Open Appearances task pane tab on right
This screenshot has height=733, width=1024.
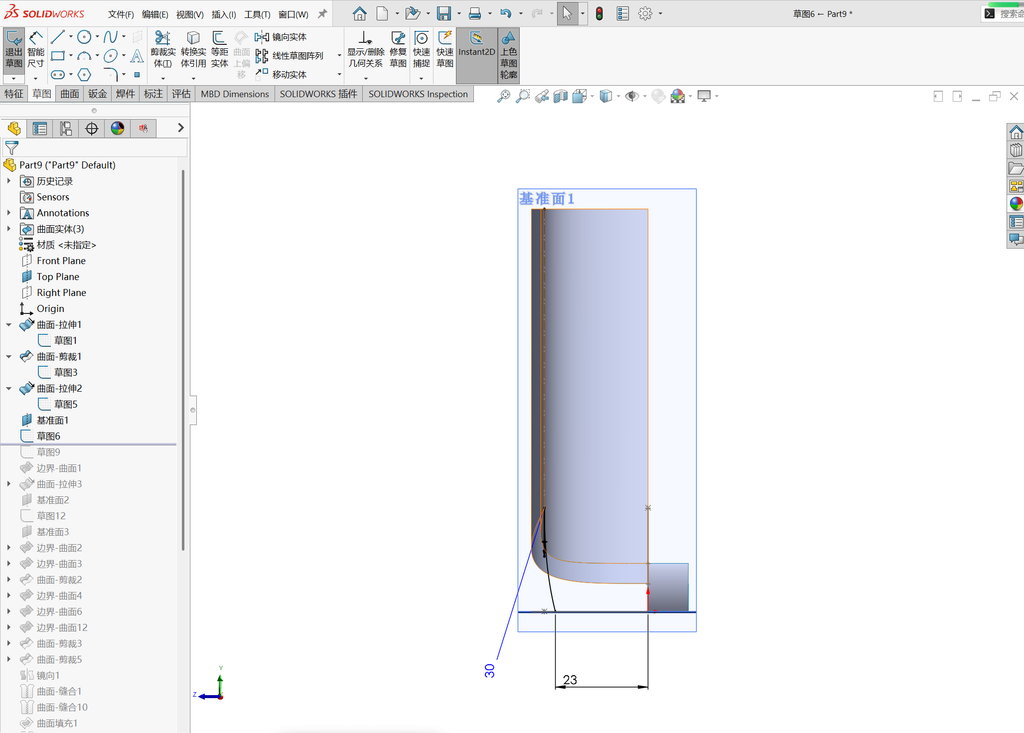click(x=1016, y=204)
